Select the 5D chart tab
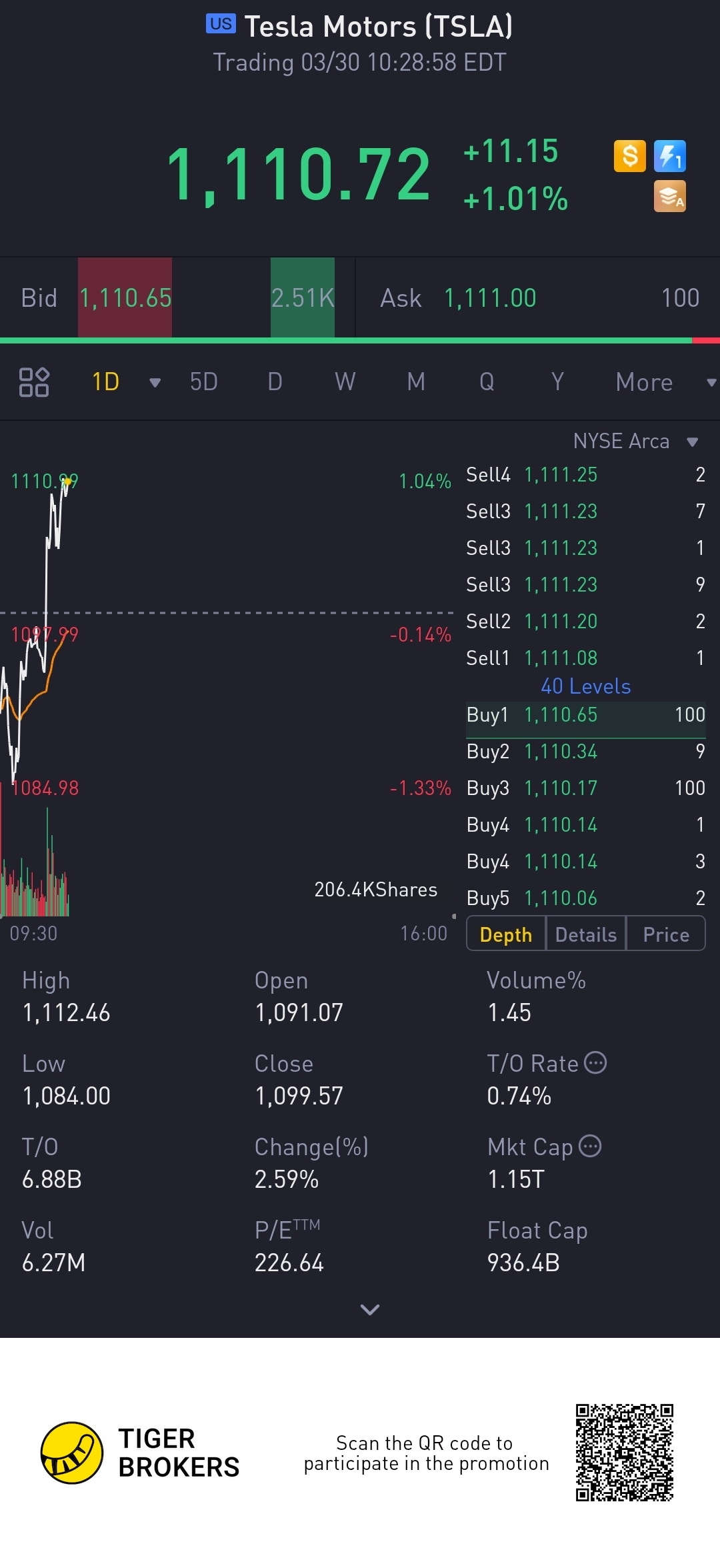 [x=203, y=382]
